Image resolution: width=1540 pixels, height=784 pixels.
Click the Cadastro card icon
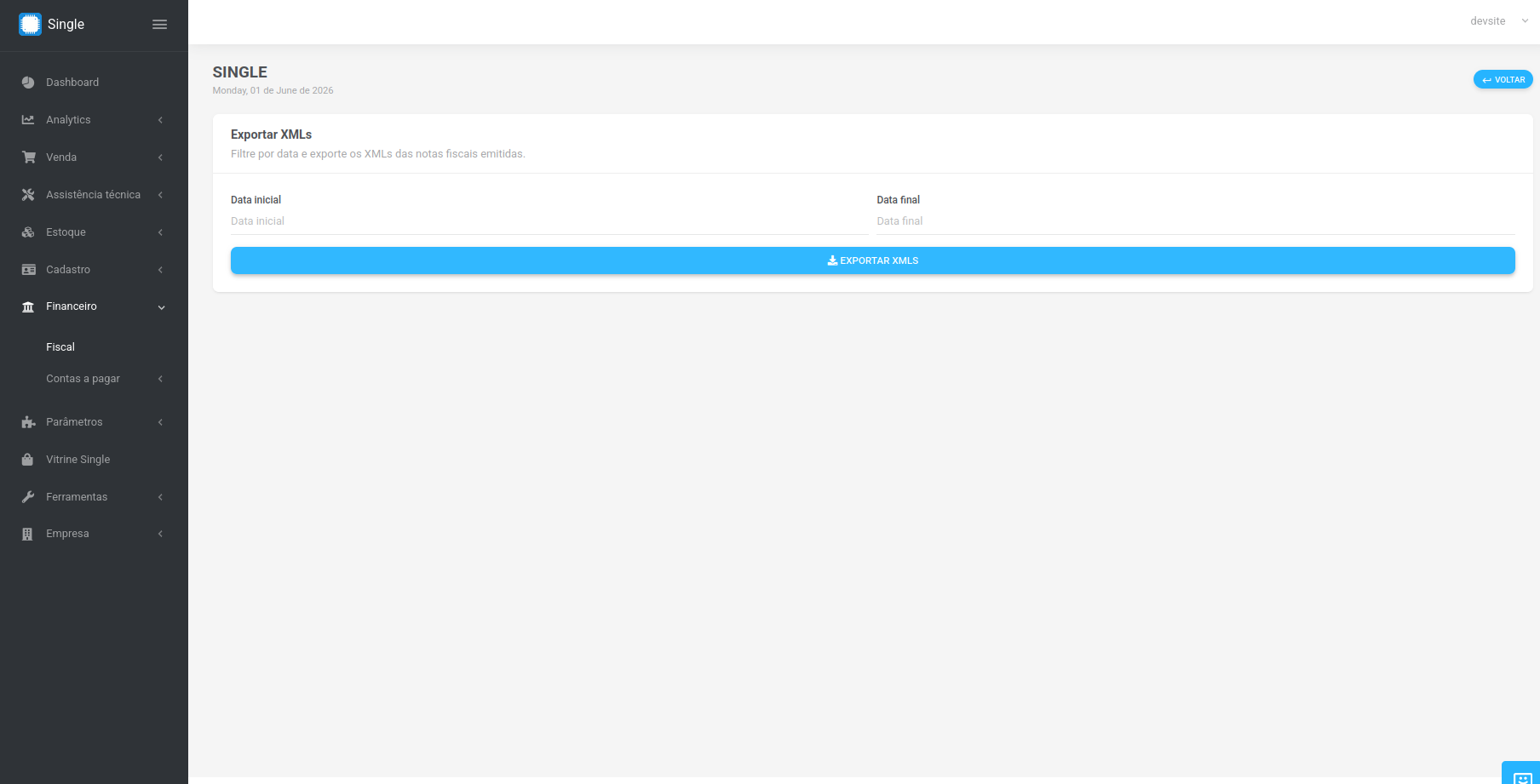28,270
